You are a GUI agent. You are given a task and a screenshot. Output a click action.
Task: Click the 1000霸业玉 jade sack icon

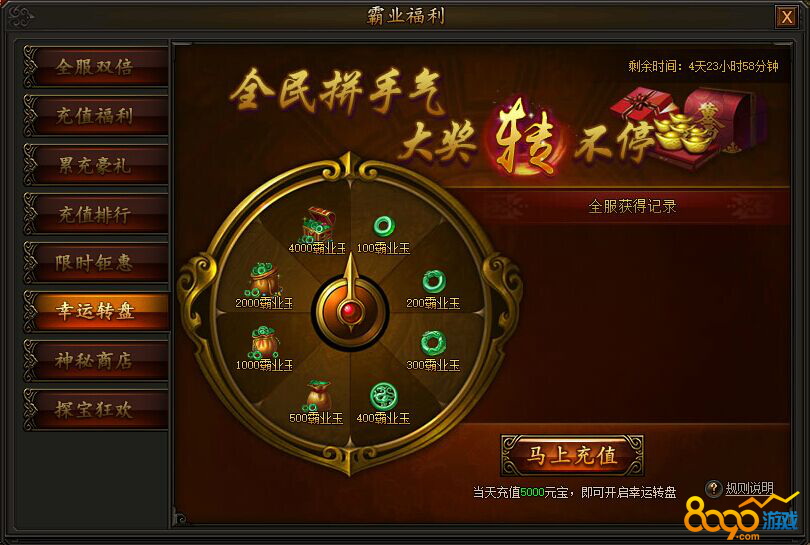click(264, 342)
